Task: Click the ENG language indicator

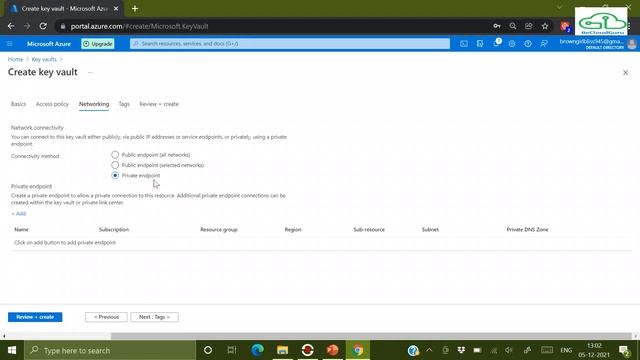Action: pyautogui.click(x=566, y=350)
